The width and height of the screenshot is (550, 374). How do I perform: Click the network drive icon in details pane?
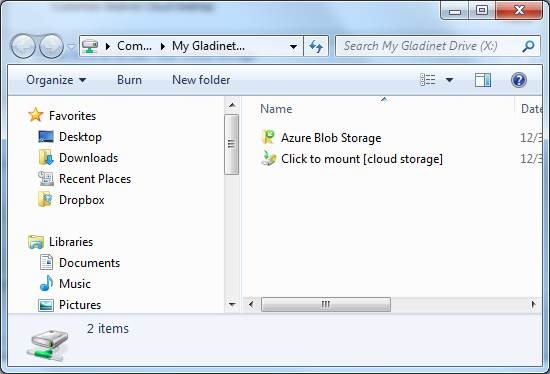pyautogui.click(x=47, y=345)
